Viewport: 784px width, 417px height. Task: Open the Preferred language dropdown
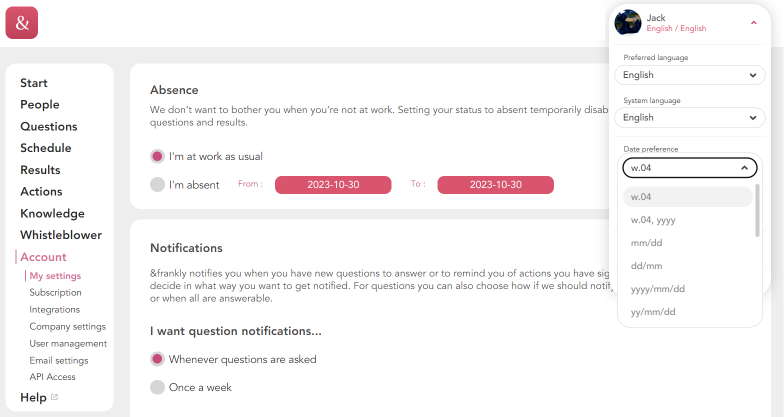pos(689,75)
